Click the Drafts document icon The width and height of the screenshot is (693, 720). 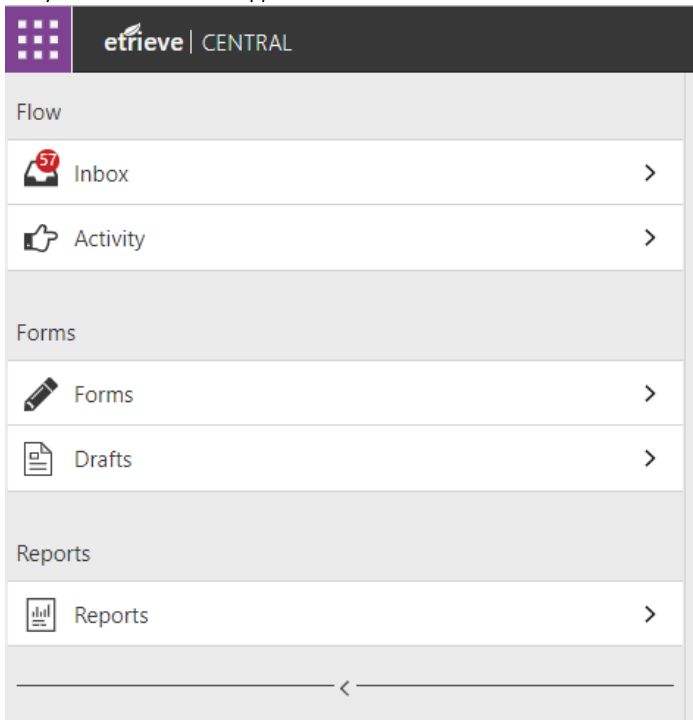point(38,459)
